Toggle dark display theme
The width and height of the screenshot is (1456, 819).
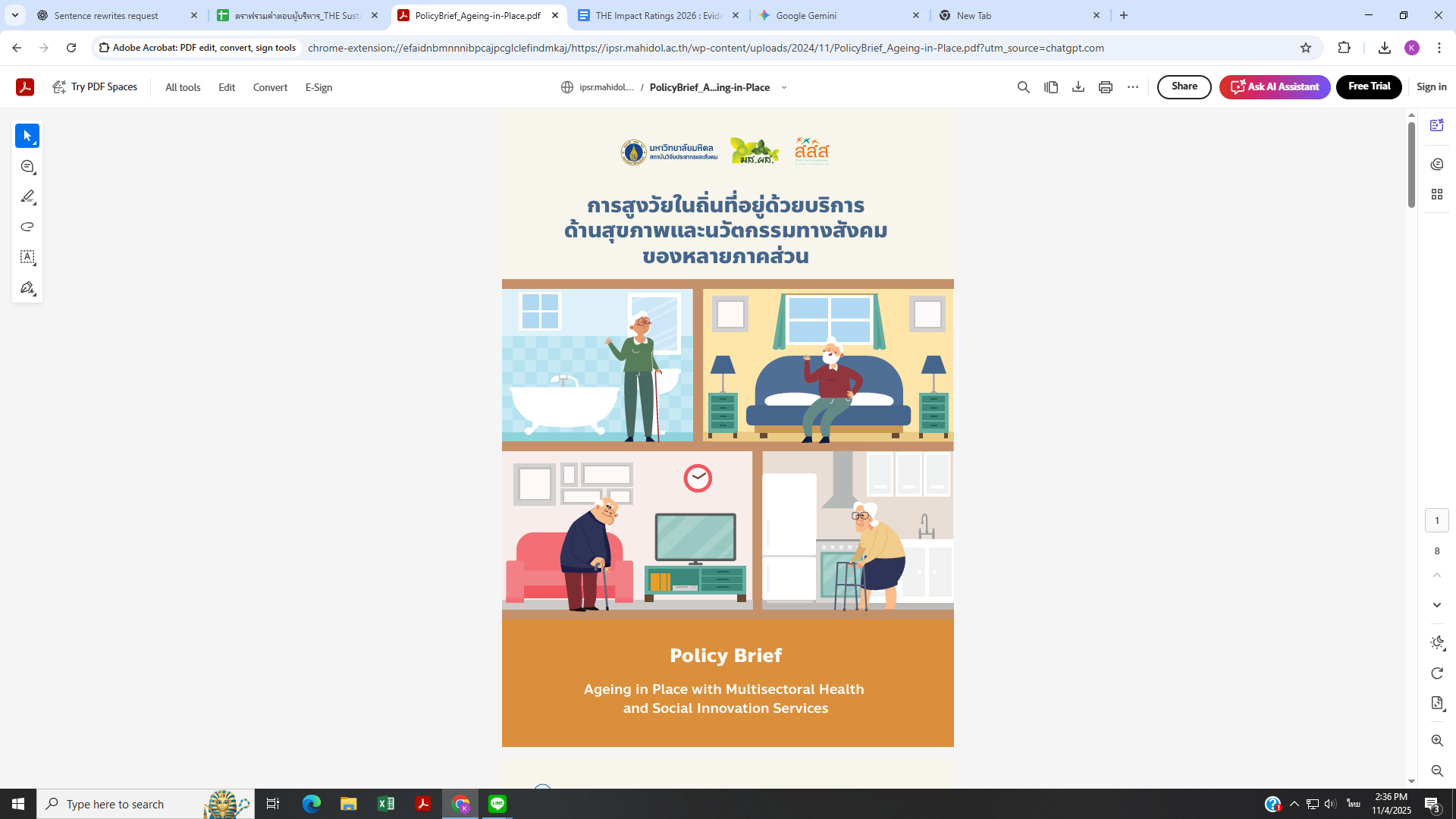(1436, 642)
